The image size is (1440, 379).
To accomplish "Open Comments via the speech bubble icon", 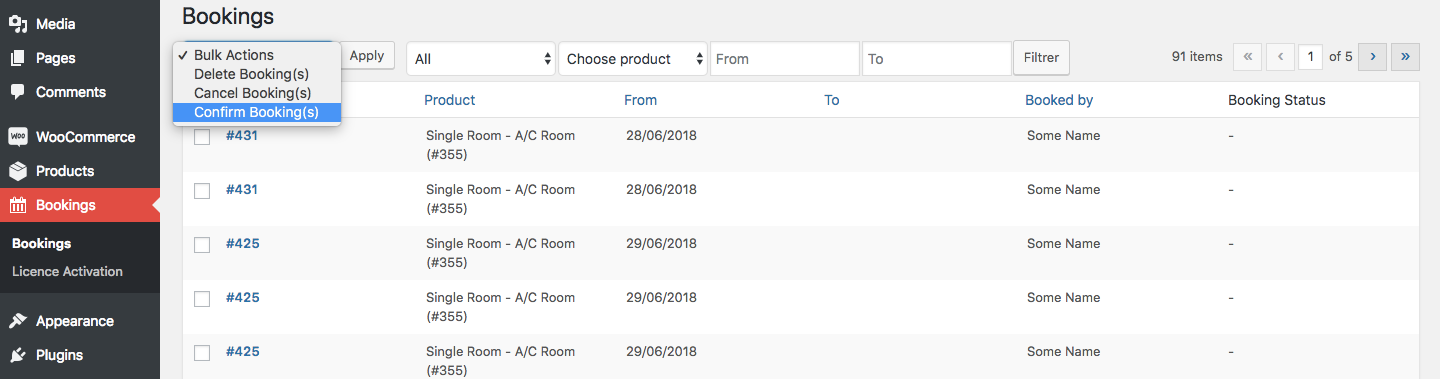I will point(18,92).
